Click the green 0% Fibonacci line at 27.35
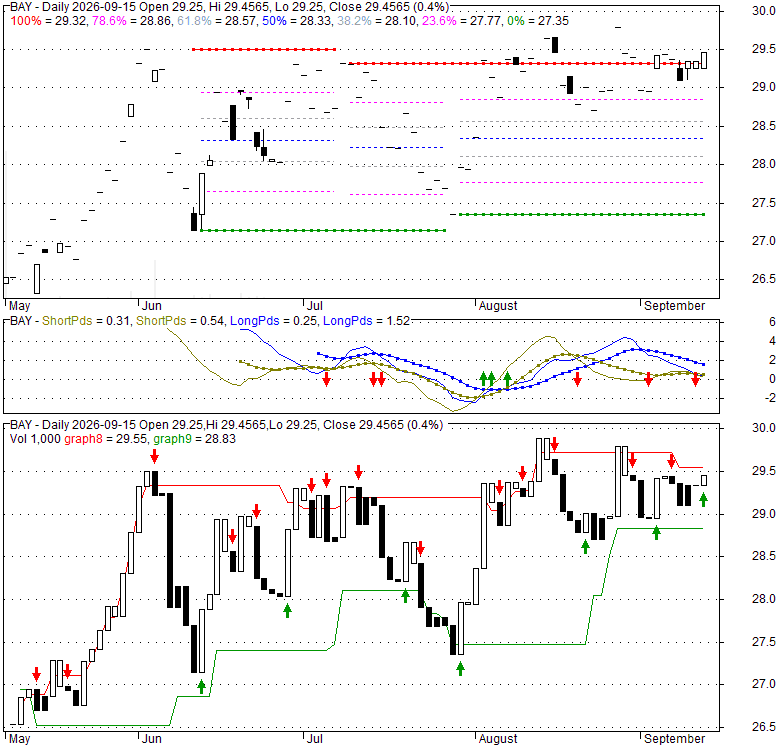The image size is (780, 745). 582,214
